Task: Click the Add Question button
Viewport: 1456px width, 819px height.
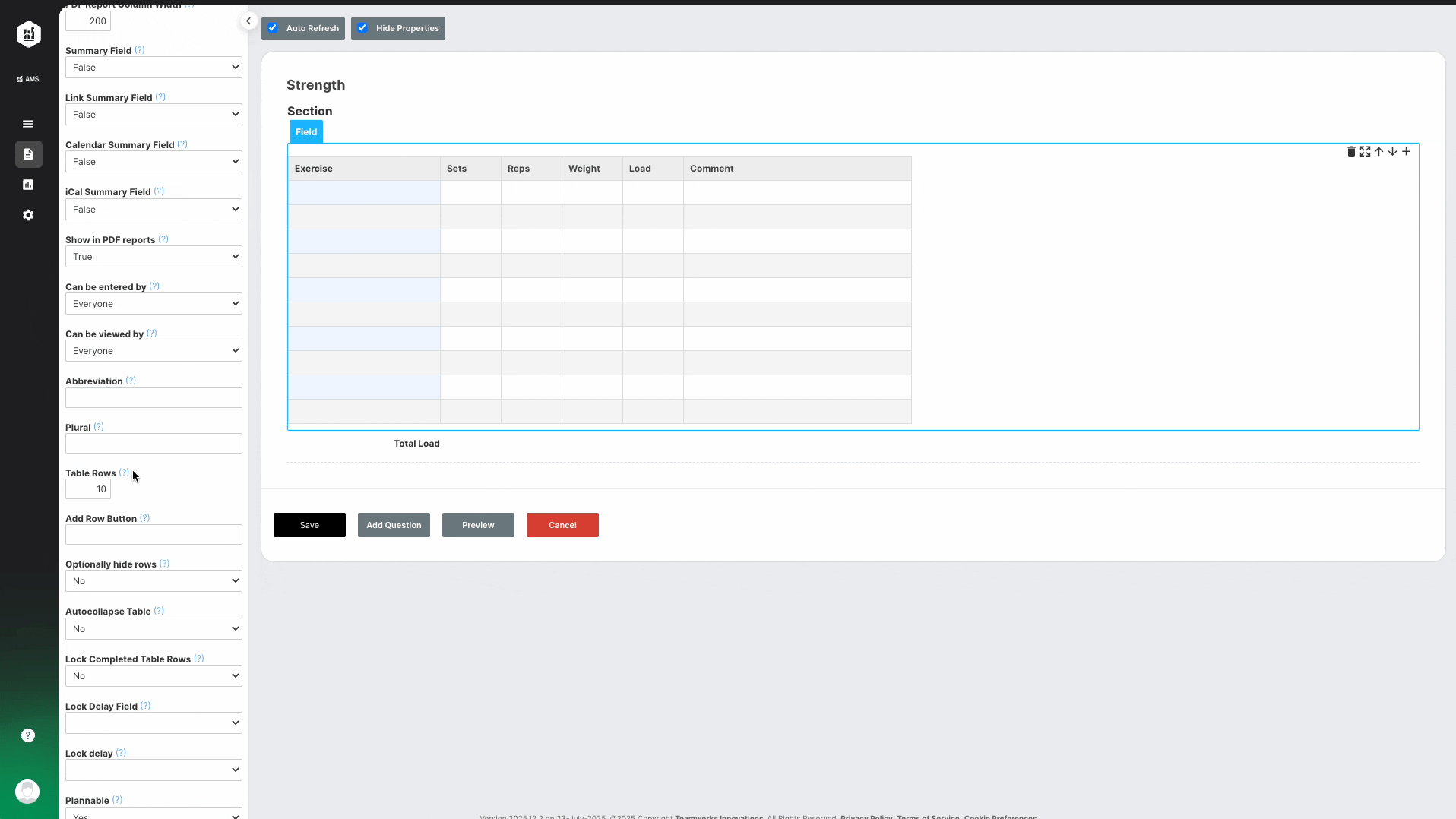Action: 394,525
